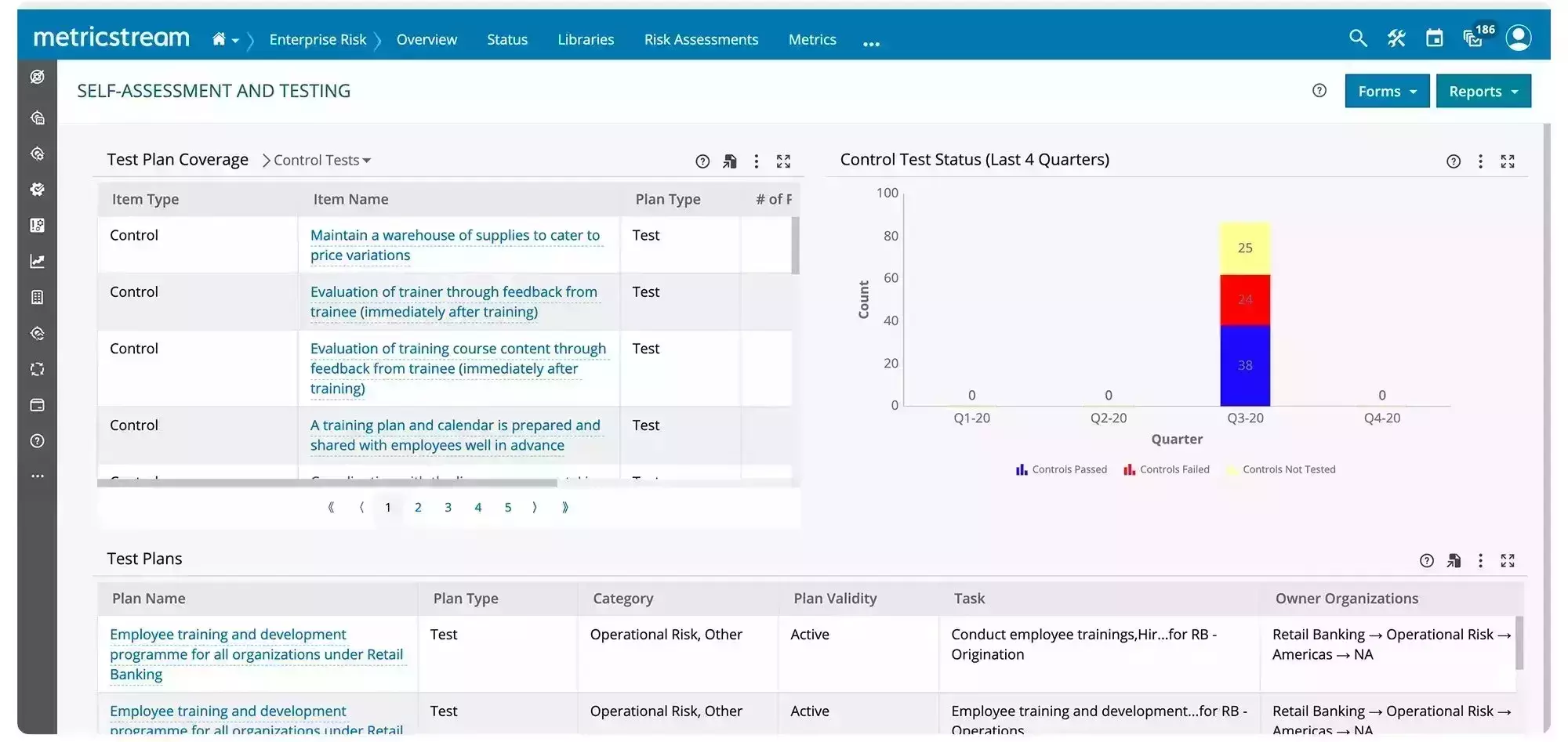Click the sidebar help question icon
Viewport: 1568px width, 742px height.
[x=37, y=441]
